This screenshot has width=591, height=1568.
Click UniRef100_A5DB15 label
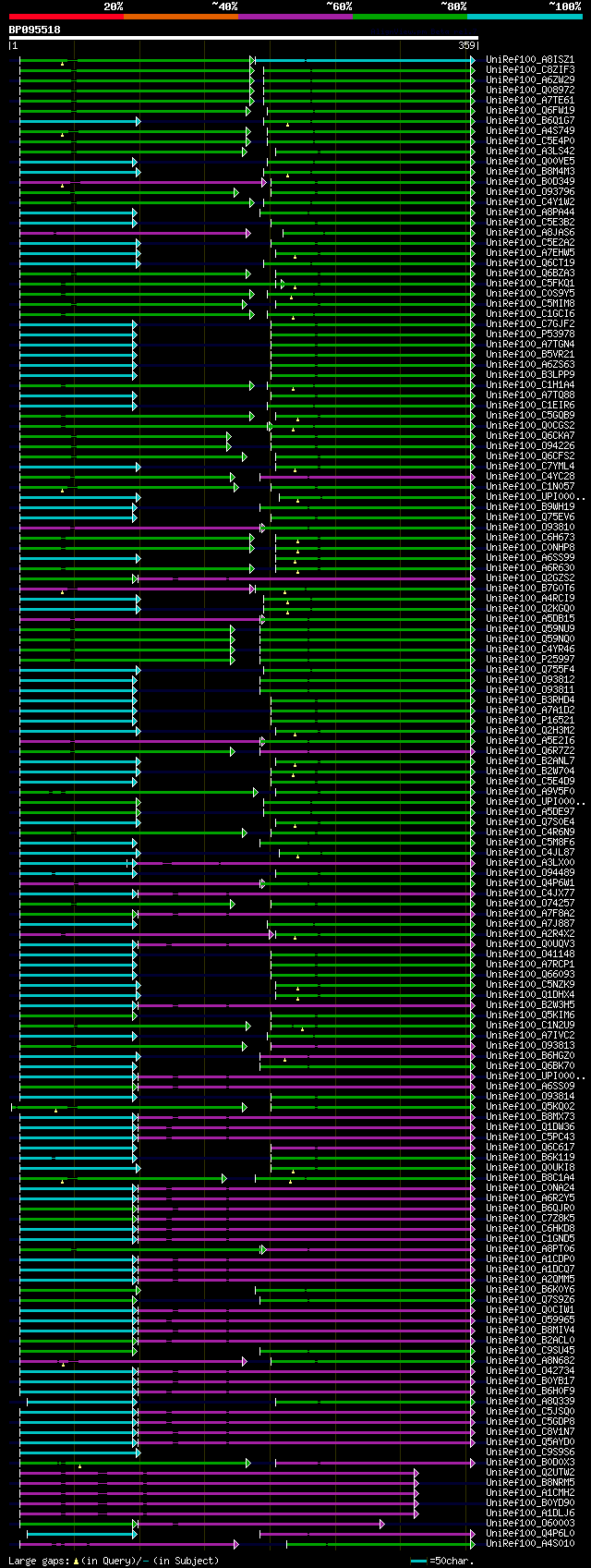point(530,618)
